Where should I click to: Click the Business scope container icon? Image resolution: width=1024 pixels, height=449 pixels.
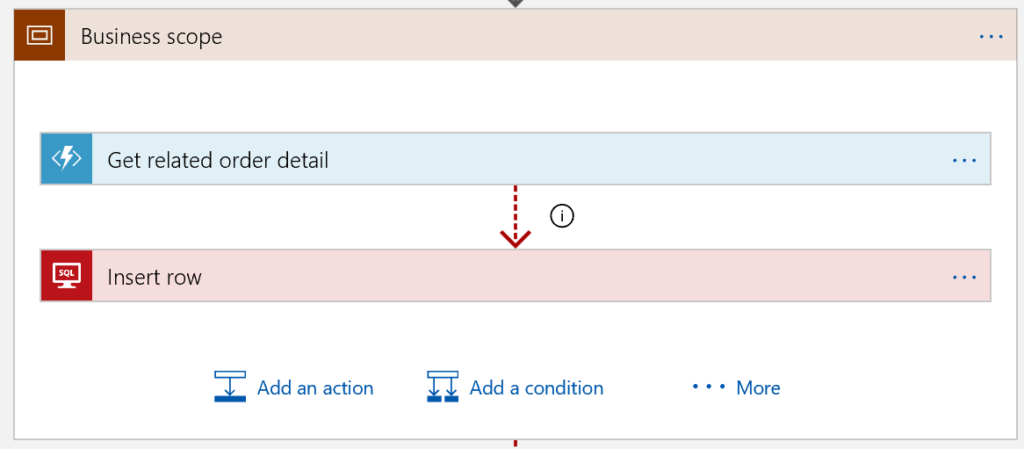(x=40, y=36)
